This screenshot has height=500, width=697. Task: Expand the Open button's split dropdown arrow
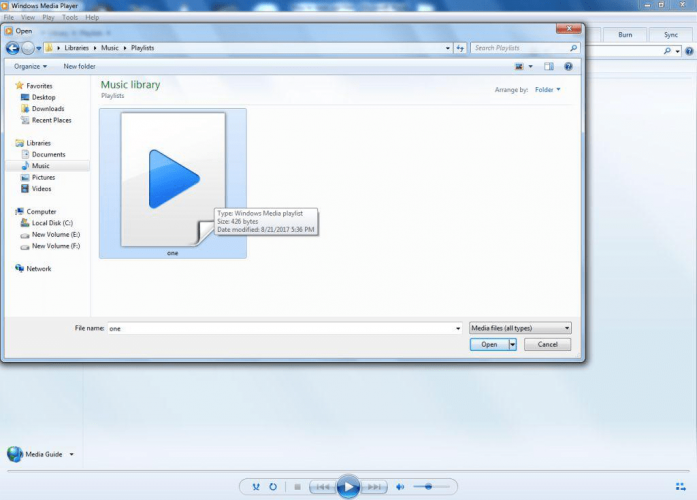pos(513,344)
